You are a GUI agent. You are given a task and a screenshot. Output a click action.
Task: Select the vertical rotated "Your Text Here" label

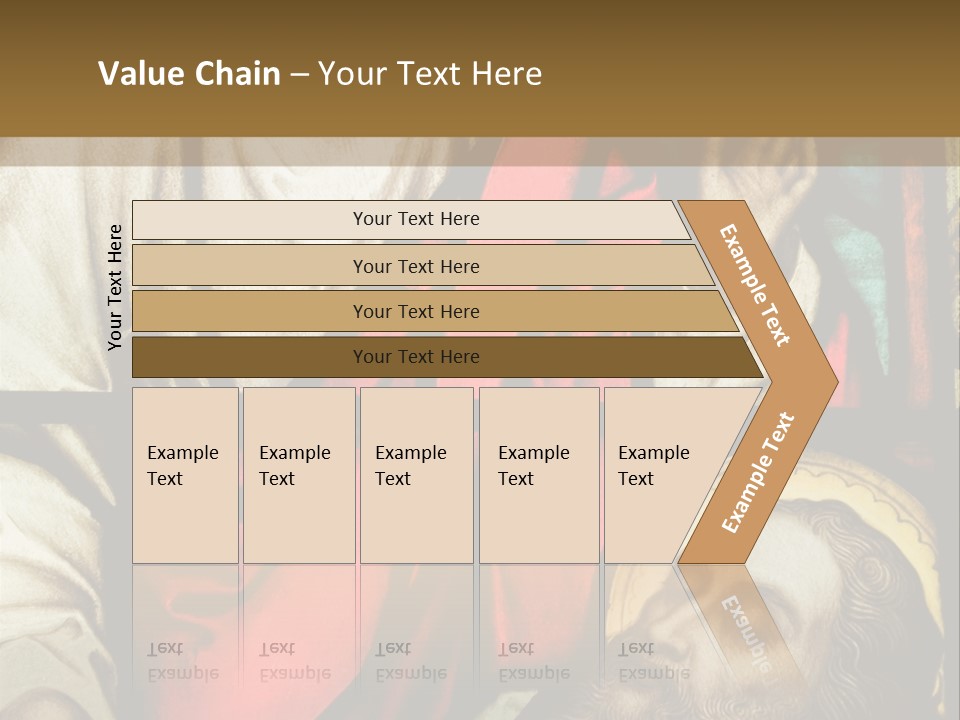pos(115,287)
